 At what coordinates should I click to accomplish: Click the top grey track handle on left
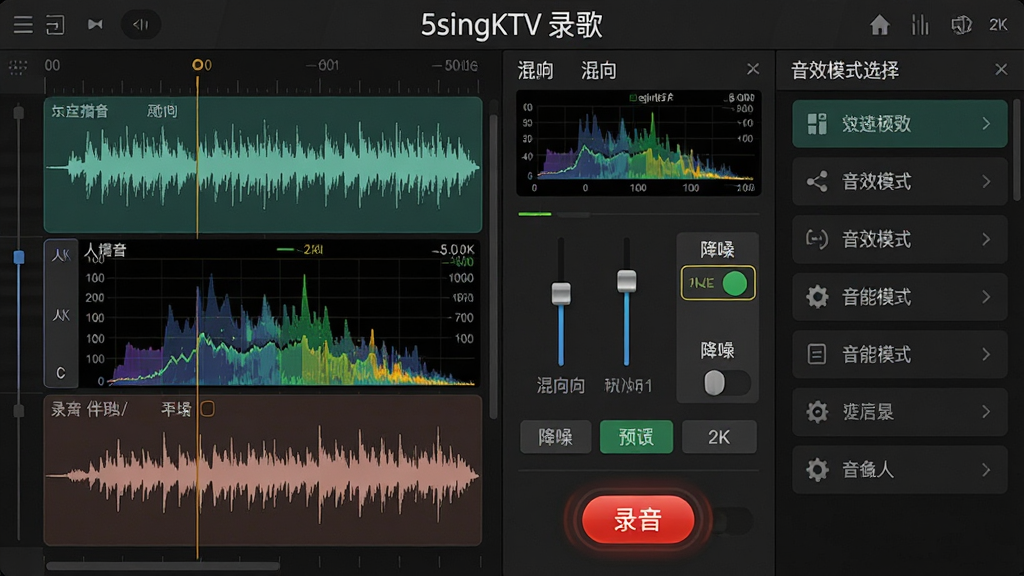coord(19,113)
